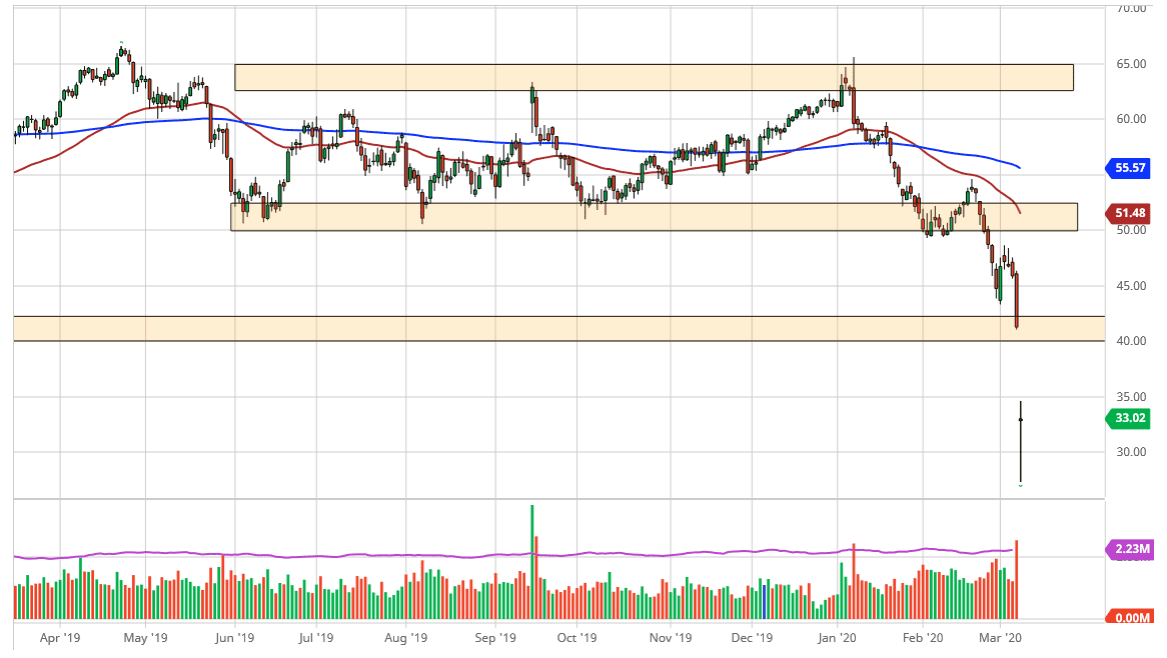Image resolution: width=1167 pixels, height=658 pixels.
Task: Click the tall red volume bar in March 2020
Action: pos(1016,580)
